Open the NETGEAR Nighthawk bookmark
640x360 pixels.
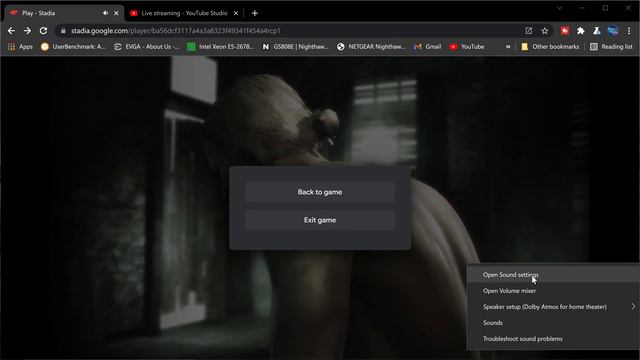(x=371, y=47)
